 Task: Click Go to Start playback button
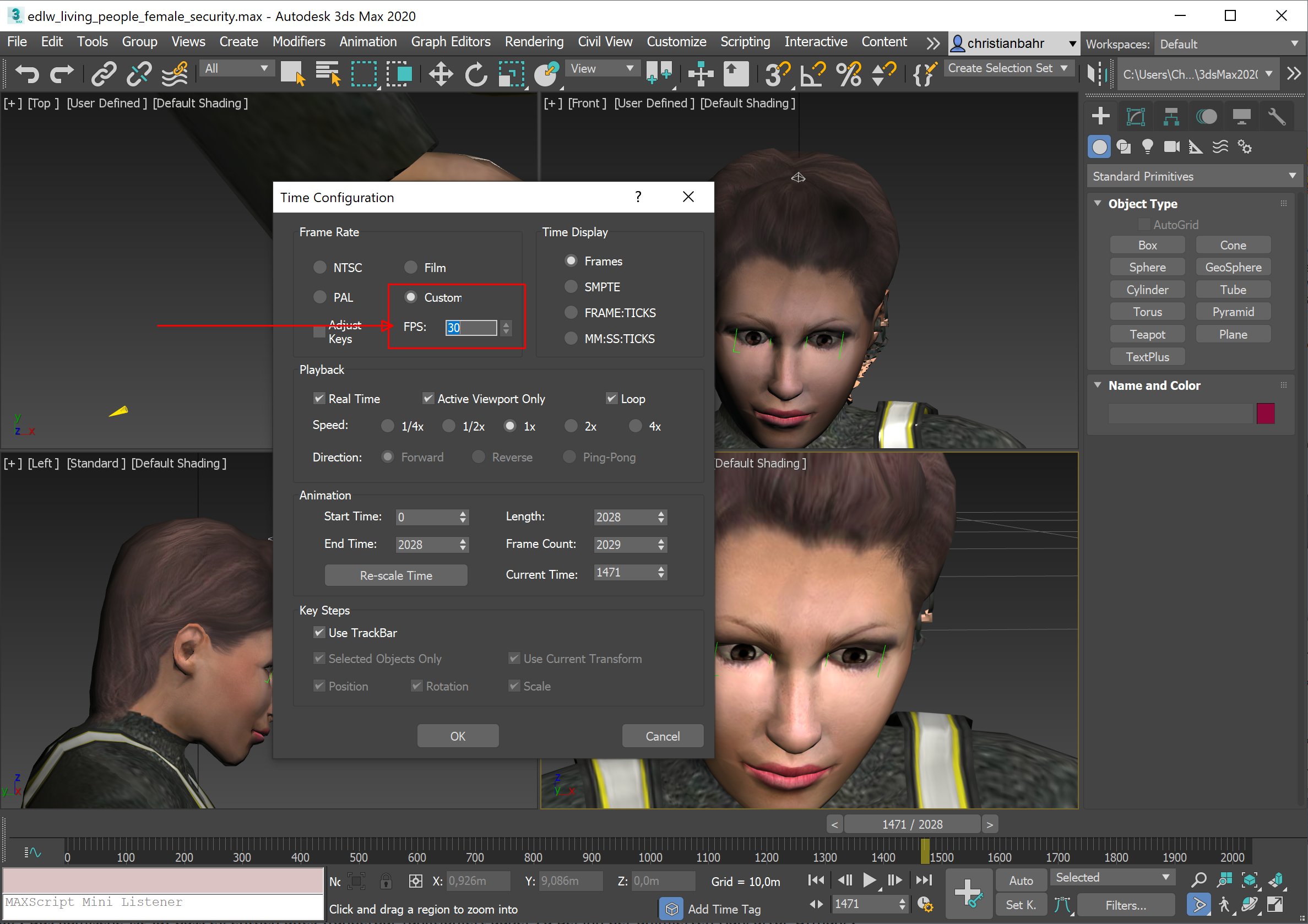[816, 880]
